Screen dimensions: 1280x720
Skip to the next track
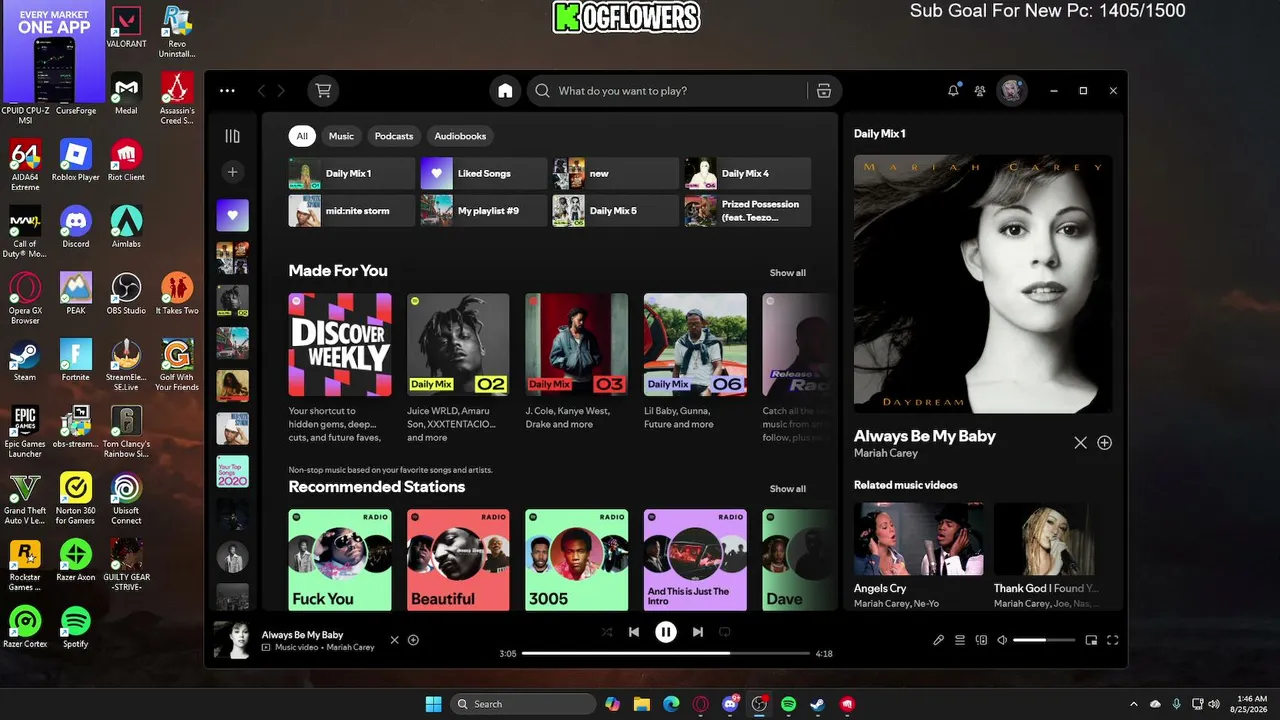point(698,632)
